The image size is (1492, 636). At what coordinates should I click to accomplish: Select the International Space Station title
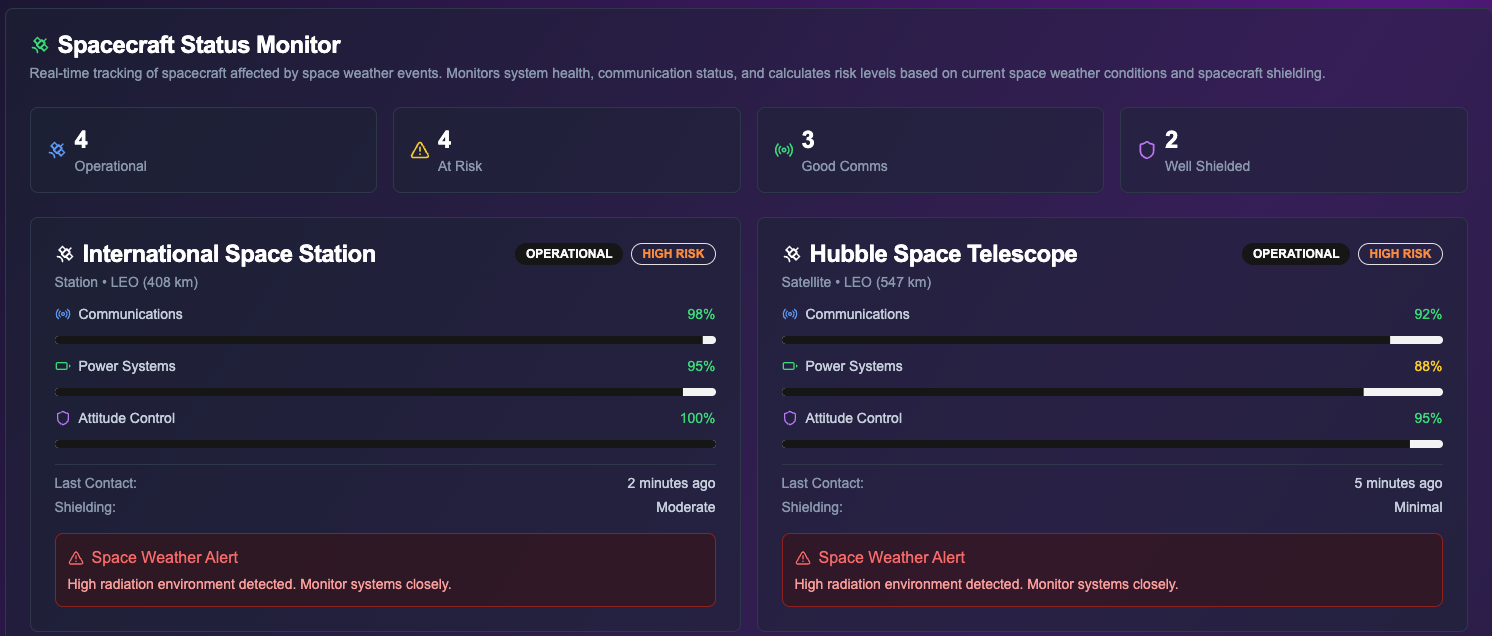[x=229, y=254]
